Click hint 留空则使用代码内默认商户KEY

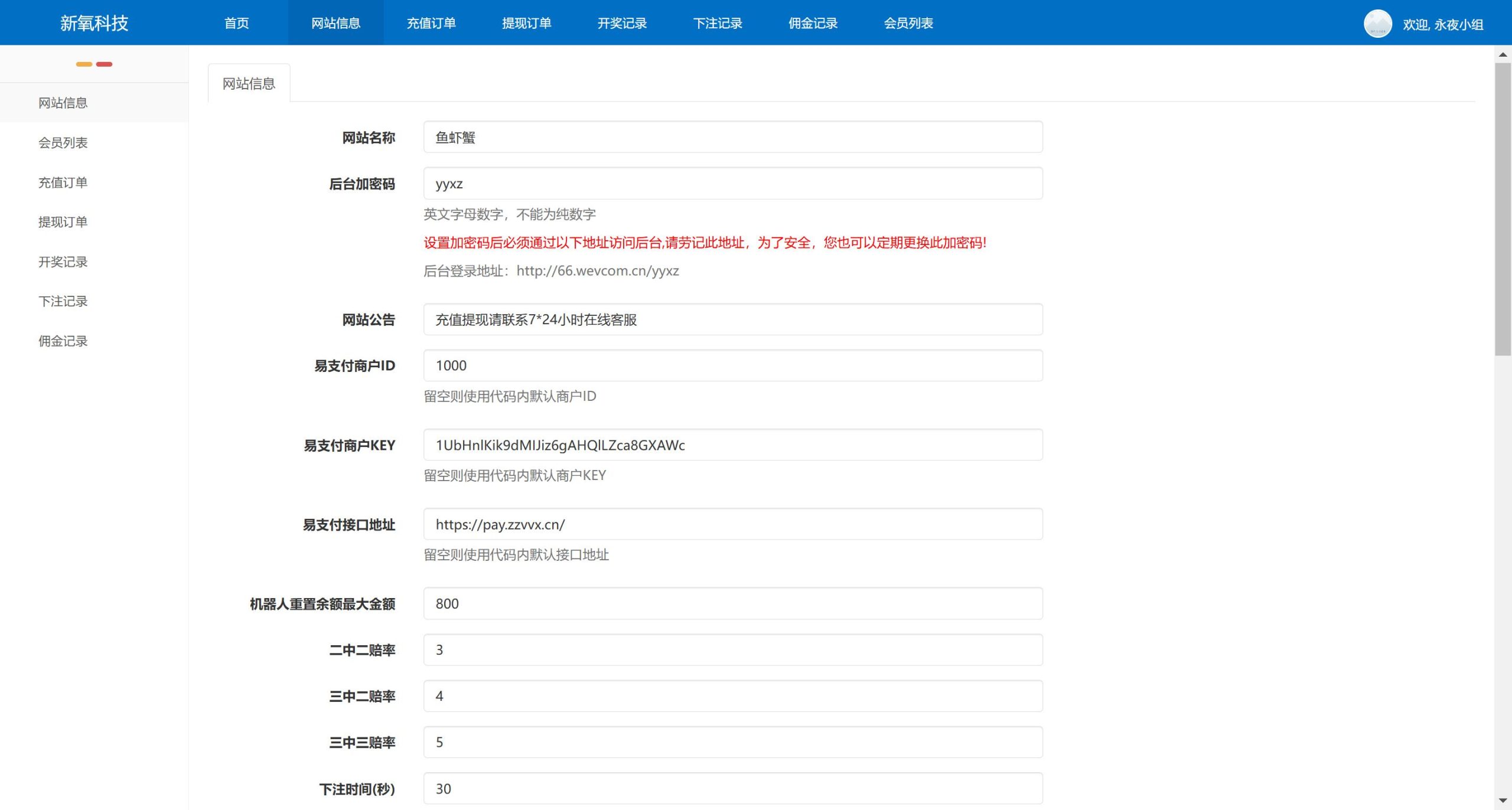tap(515, 475)
